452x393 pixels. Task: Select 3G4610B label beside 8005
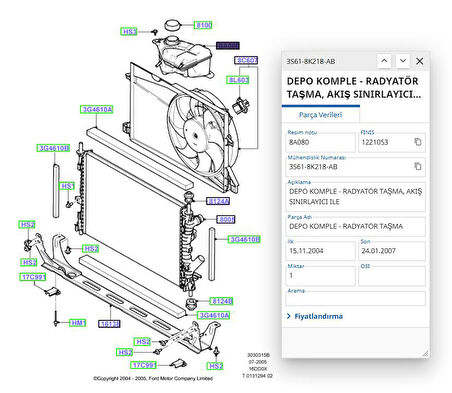[x=244, y=239]
